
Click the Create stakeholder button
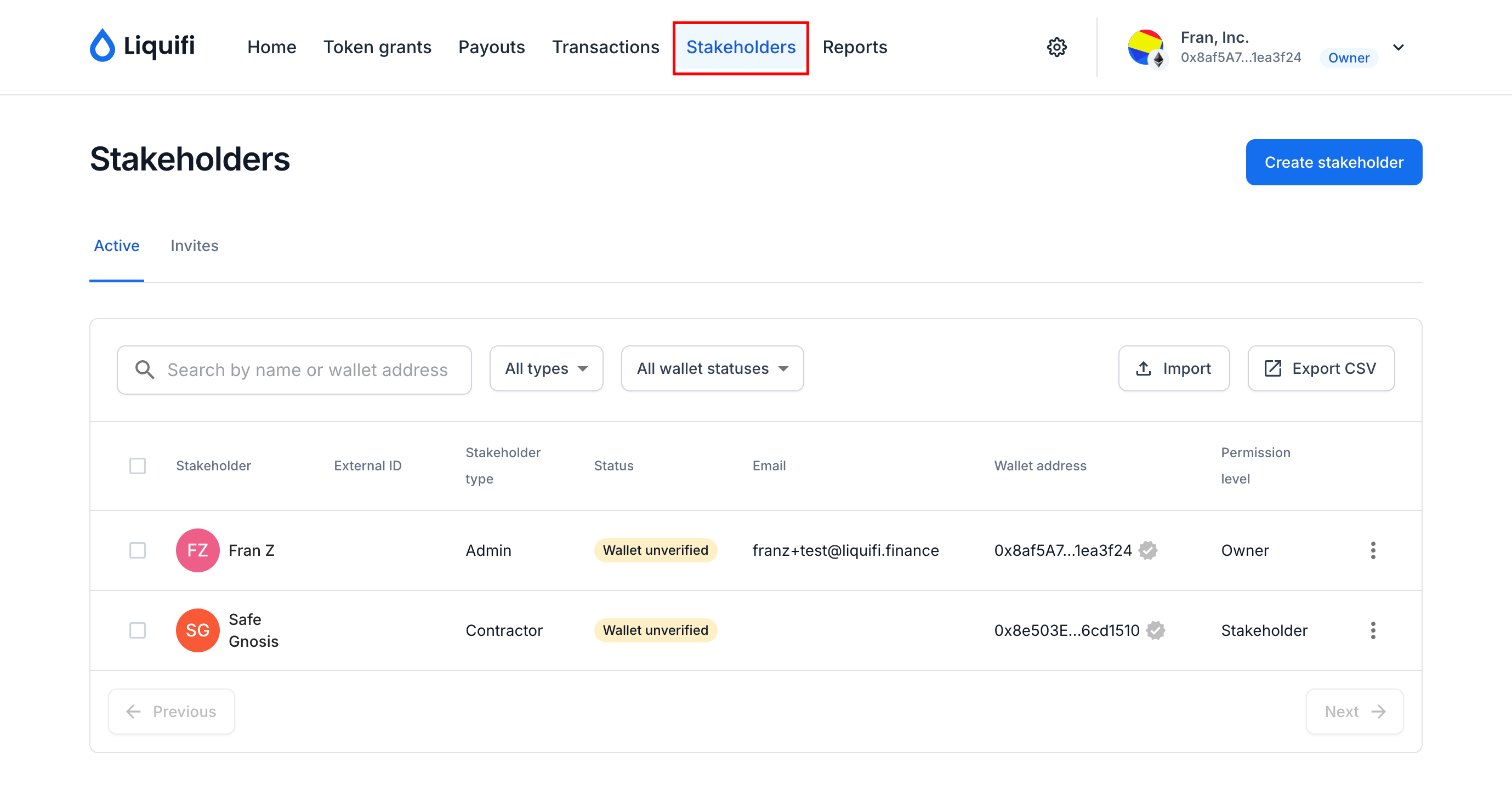(1334, 162)
